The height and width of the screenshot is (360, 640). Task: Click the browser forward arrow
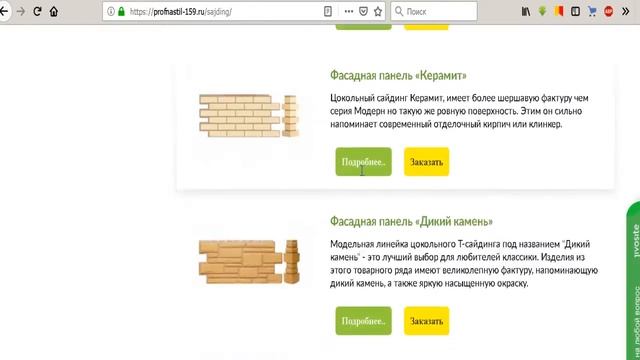[x=21, y=11]
